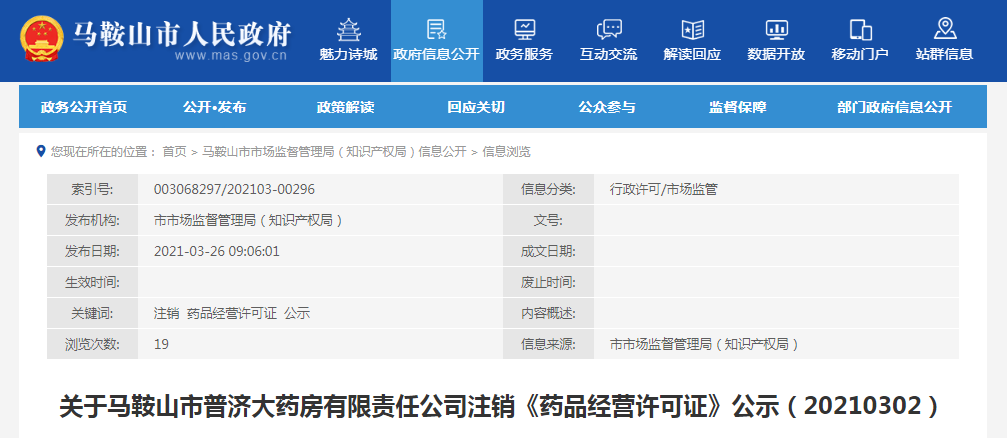Select index number 003068297/202103-00296
Screen dimensions: 1007x438
click(234, 189)
